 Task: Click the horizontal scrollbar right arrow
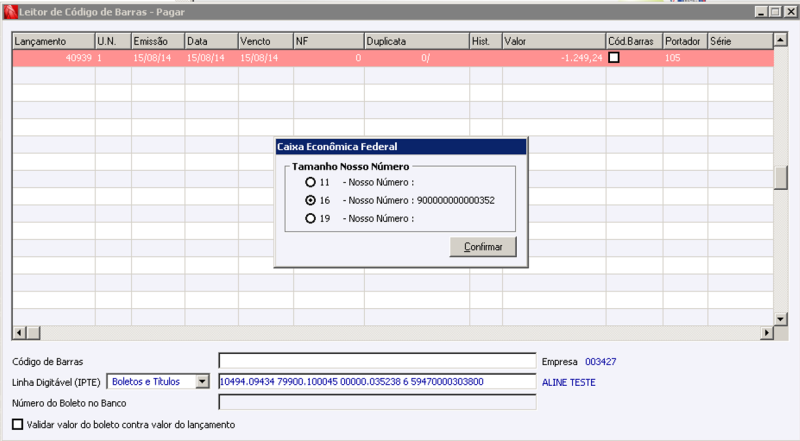767,333
